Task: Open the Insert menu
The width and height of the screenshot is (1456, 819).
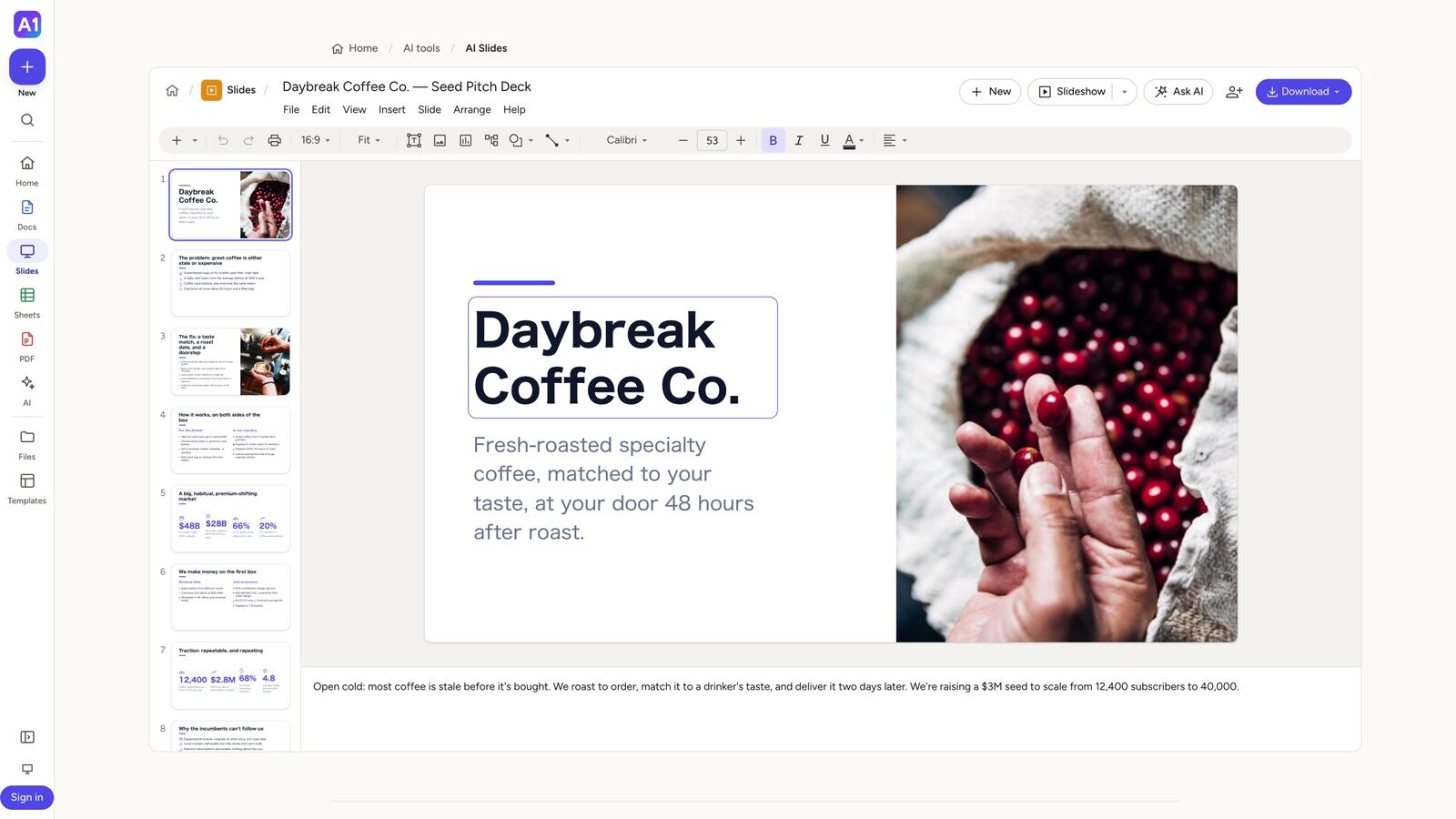Action: (392, 109)
